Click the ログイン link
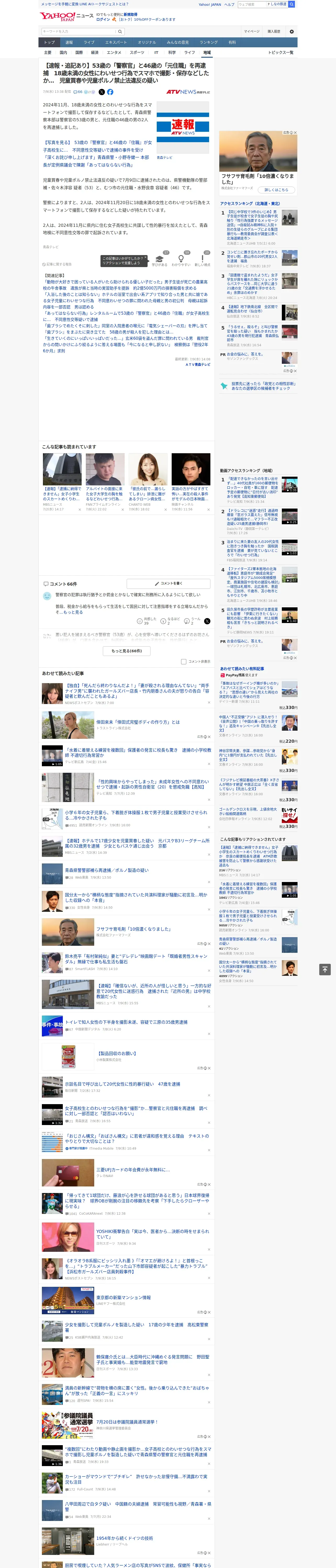The width and height of the screenshot is (336, 1568). pos(103,20)
